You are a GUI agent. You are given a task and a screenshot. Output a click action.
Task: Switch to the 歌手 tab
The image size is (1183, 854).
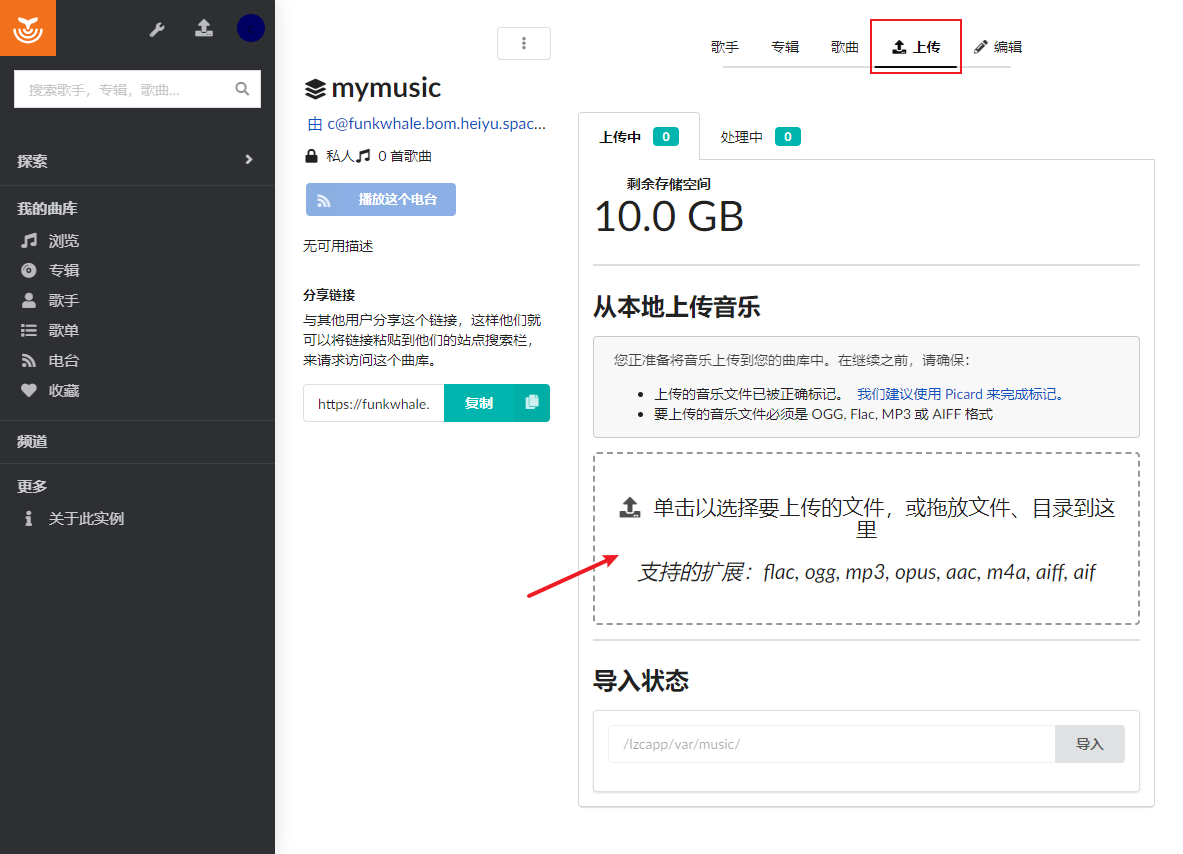[724, 47]
